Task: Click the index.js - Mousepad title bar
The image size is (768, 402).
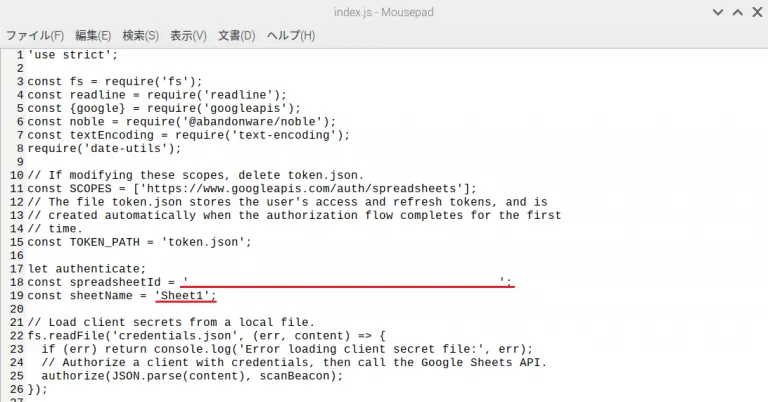Action: 383,12
